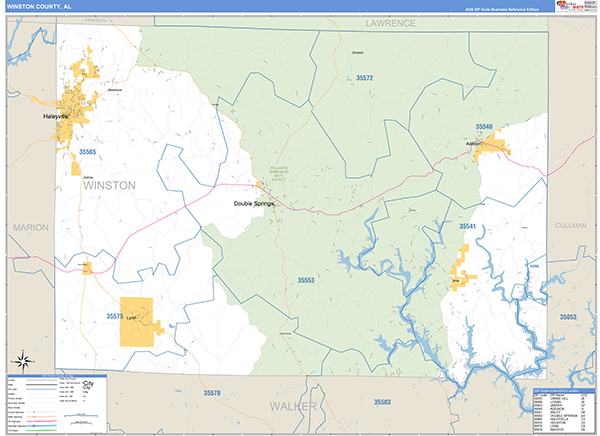
Task: Select the FRANKLIN county label
Action: (96, 20)
